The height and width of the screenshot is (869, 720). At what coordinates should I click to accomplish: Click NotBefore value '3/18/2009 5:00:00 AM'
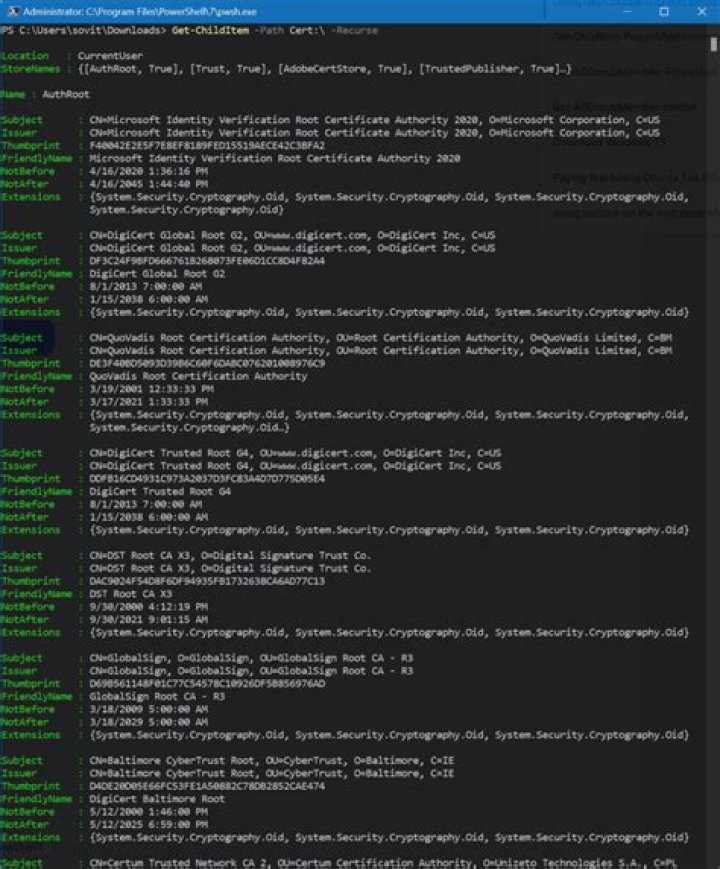tap(149, 709)
